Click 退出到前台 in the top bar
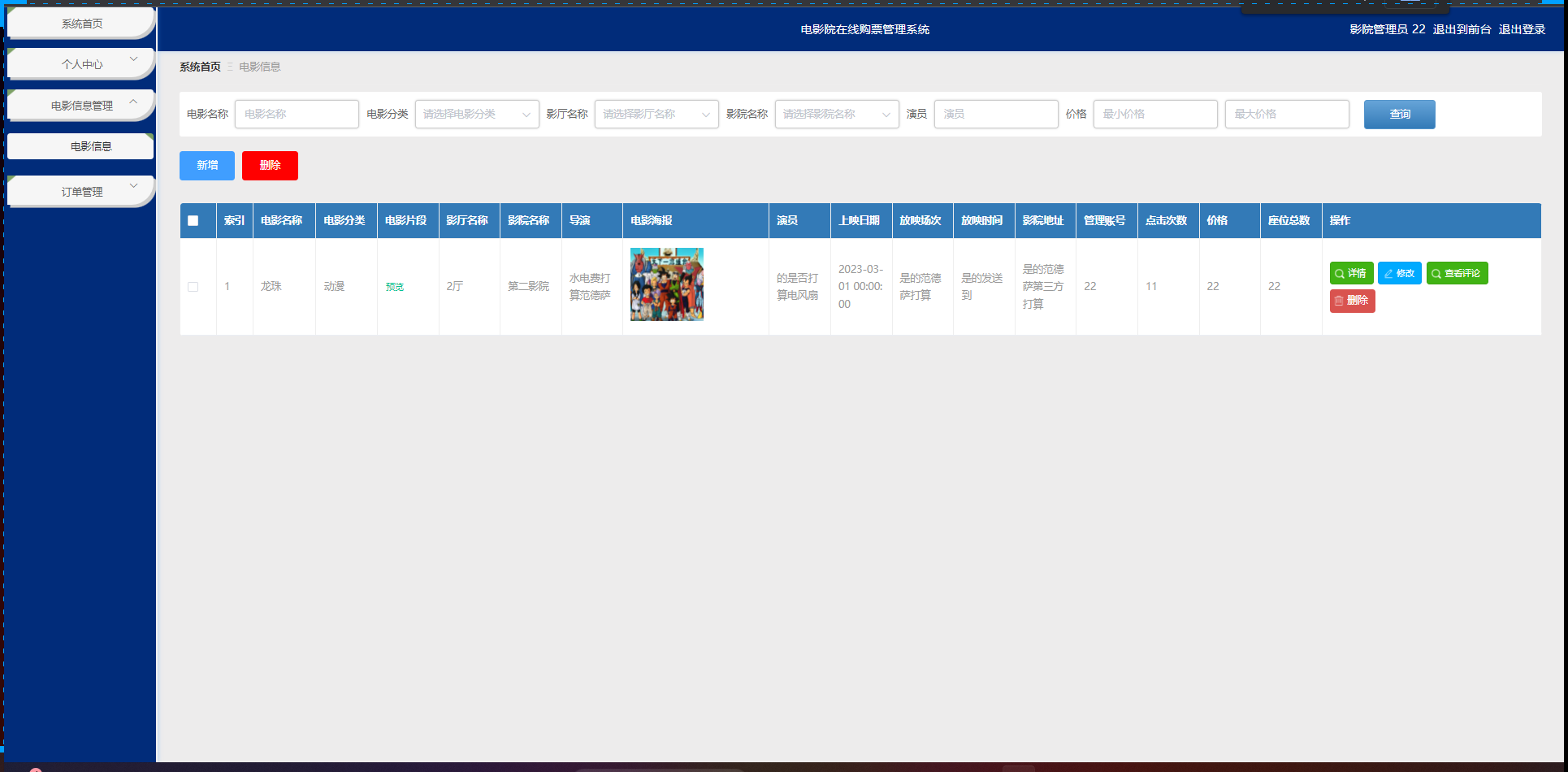This screenshot has width=1568, height=772. tap(1462, 29)
